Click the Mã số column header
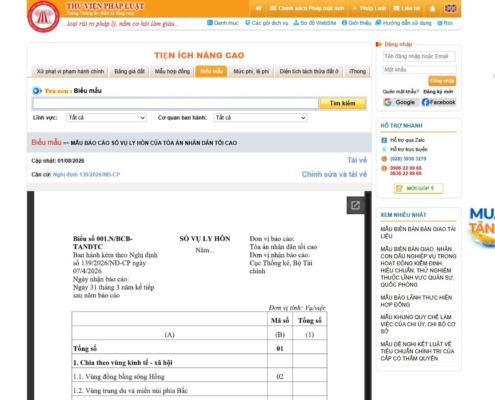The image size is (495, 400). point(280,320)
